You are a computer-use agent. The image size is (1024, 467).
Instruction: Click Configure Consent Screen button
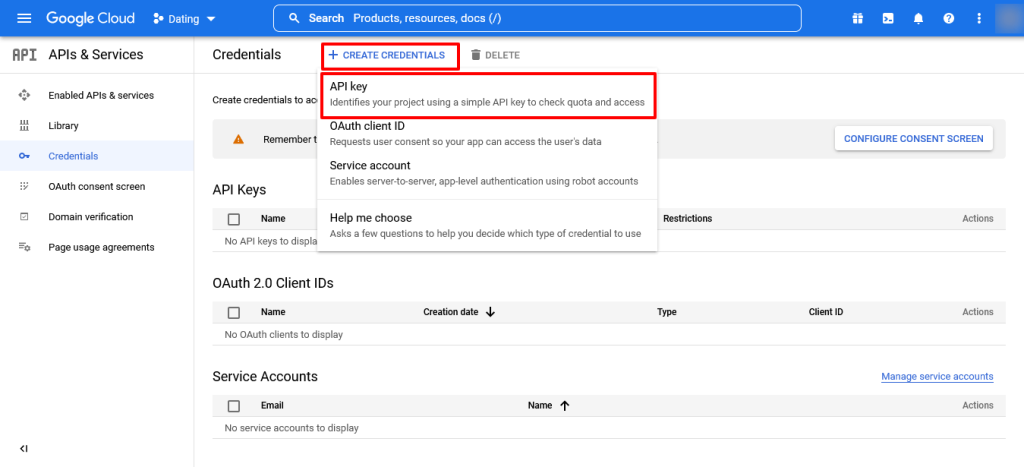[x=913, y=138]
